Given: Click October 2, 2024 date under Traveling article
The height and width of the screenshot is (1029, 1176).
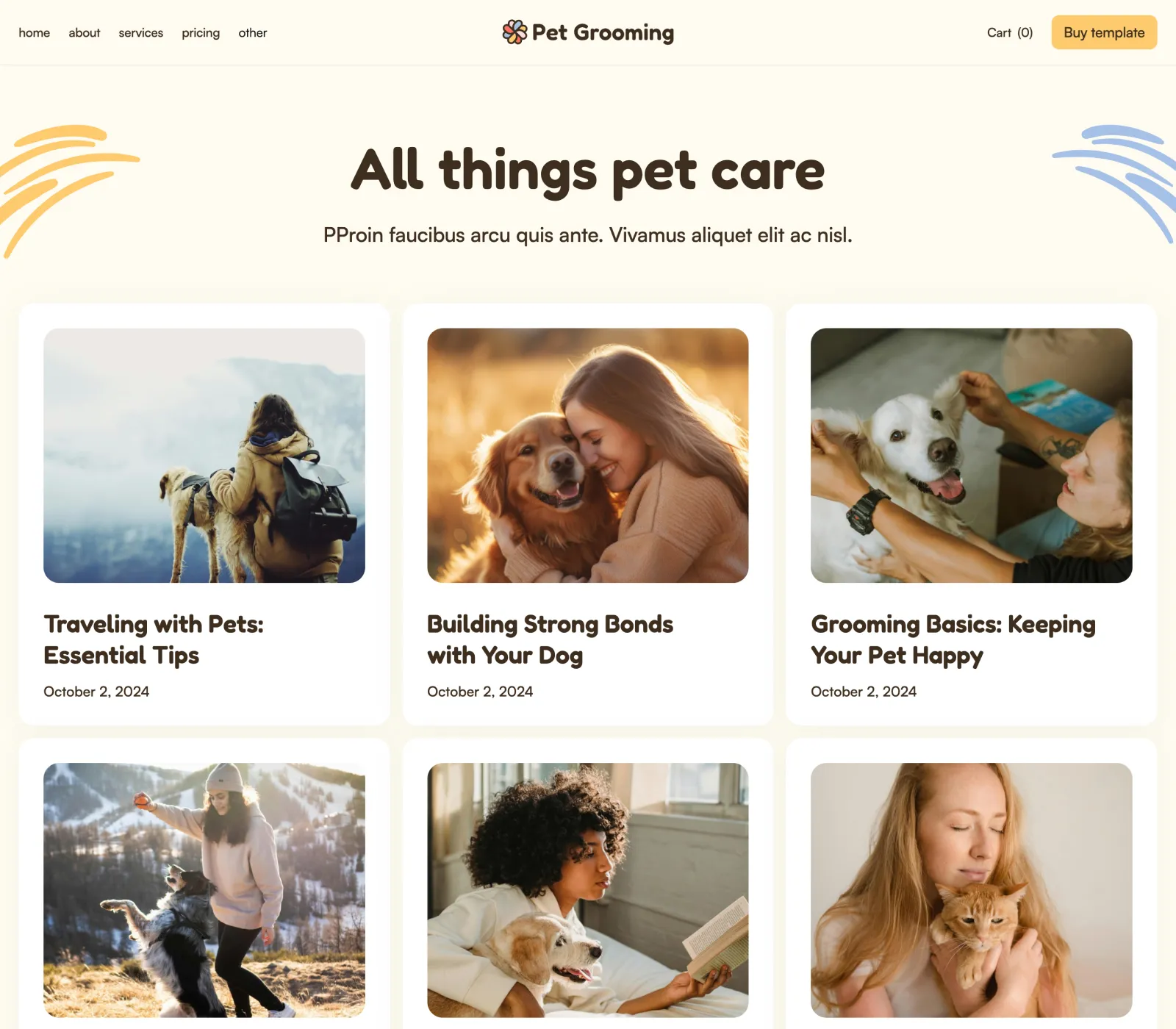Looking at the screenshot, I should pos(96,692).
